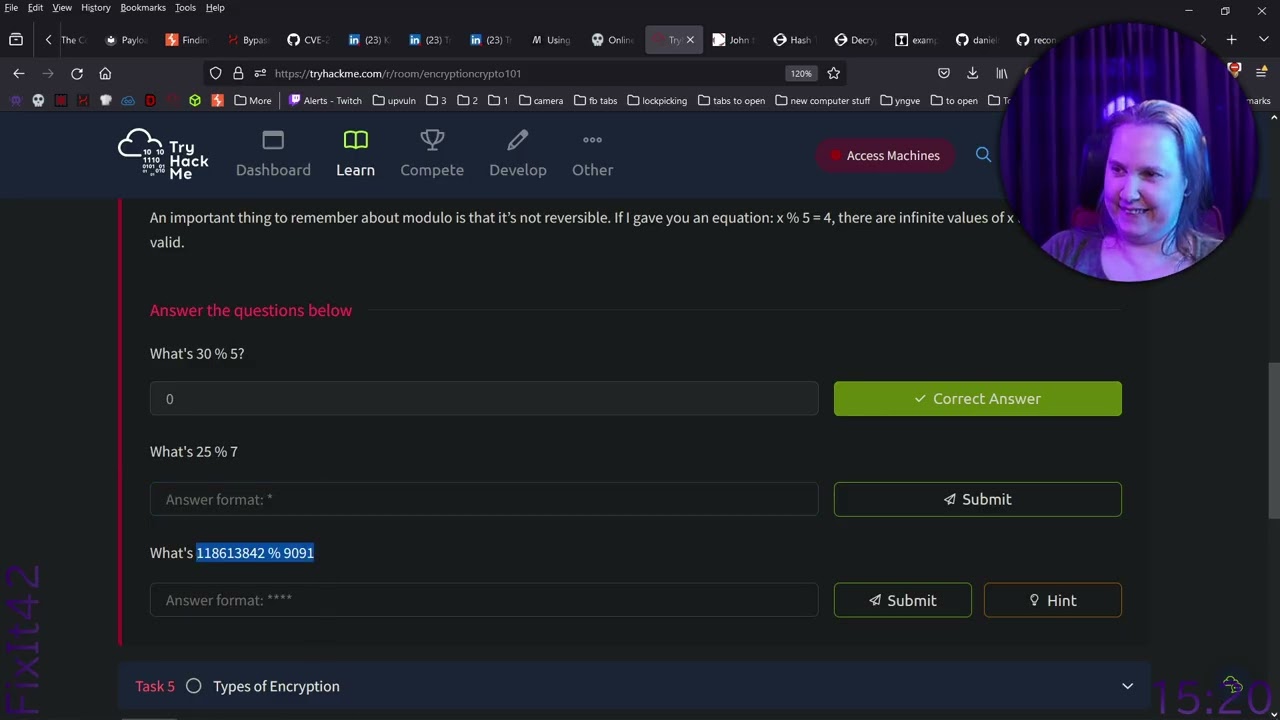Open the Firefox downloads arrow icon
Screen dimensions: 1280x720
pyautogui.click(x=972, y=73)
